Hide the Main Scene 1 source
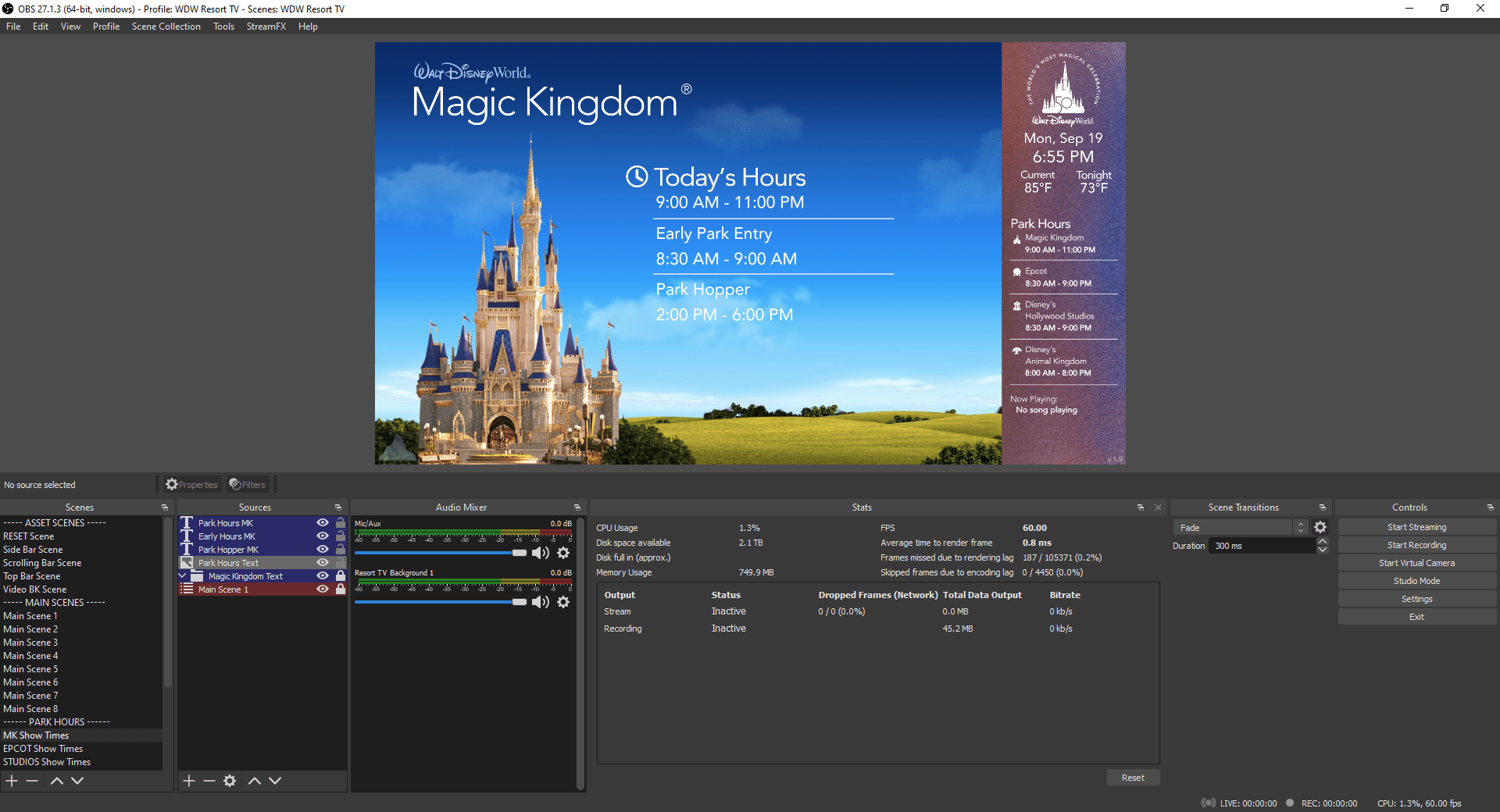1500x812 pixels. click(x=322, y=589)
